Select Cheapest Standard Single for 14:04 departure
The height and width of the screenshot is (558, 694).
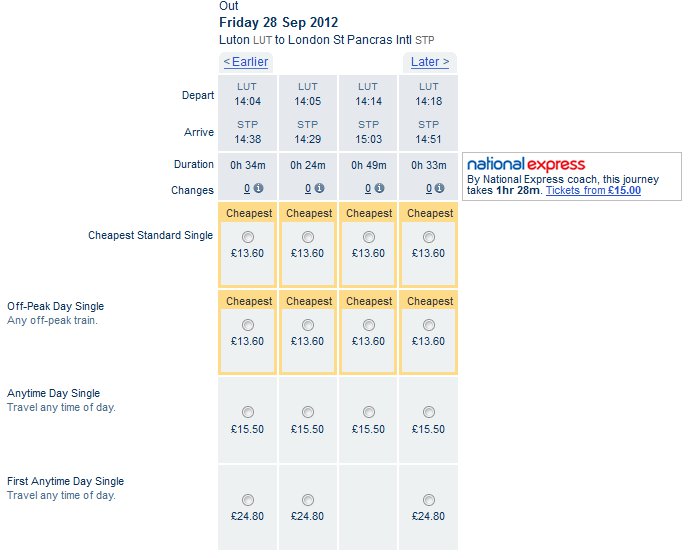click(248, 237)
